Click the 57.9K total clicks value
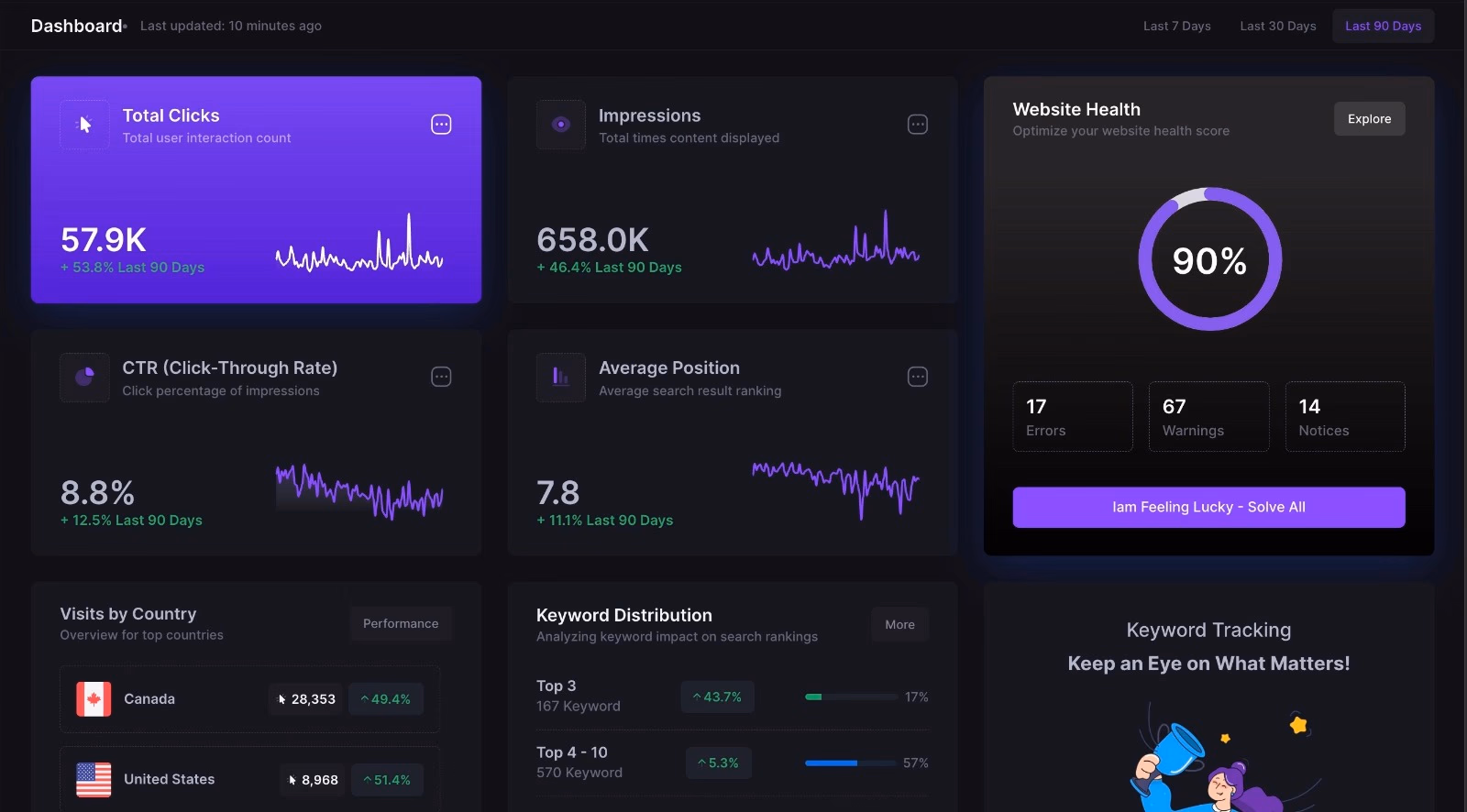Viewport: 1467px width, 812px height. pos(104,240)
